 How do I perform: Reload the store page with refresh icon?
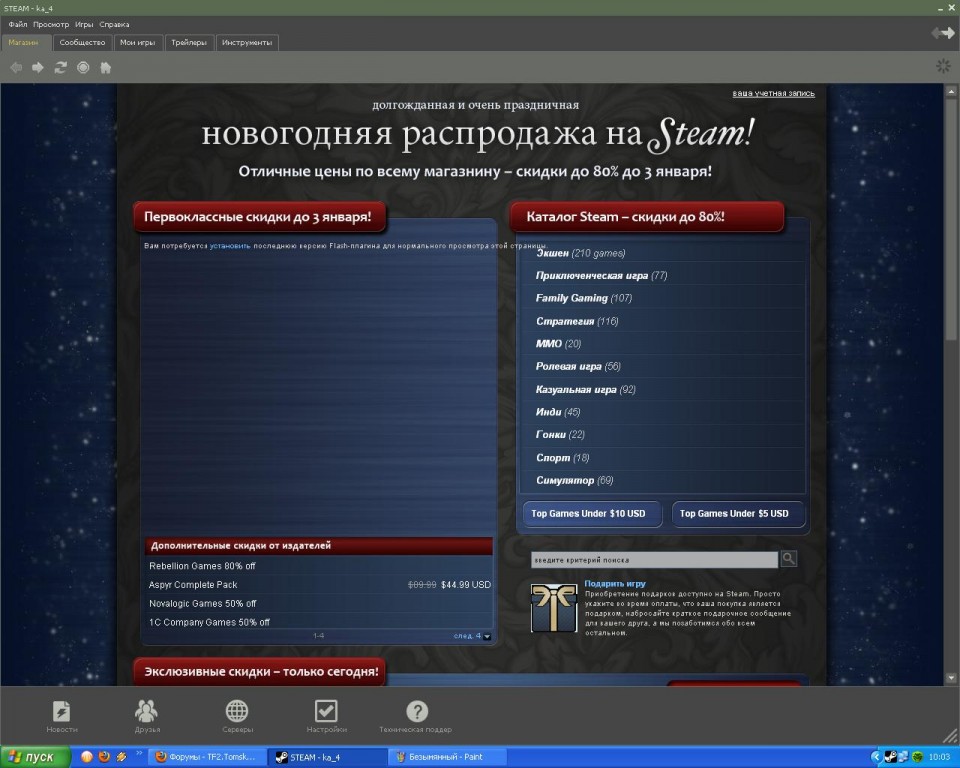[x=61, y=67]
